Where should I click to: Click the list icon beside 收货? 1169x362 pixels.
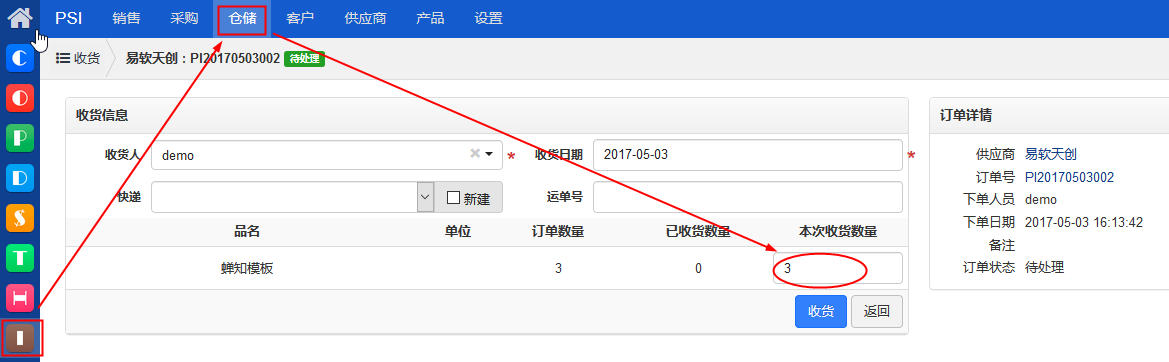point(63,58)
